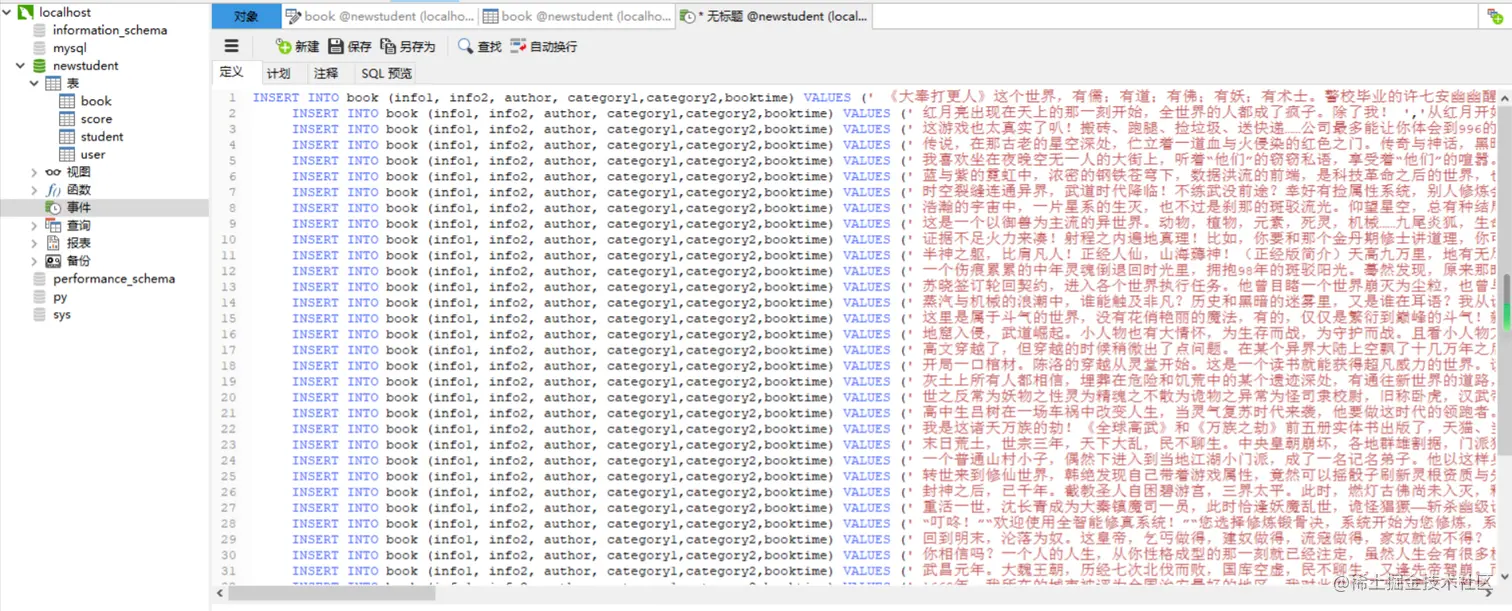Screen dimensions: 1512x611
Task: Click the 表 tables folder icon
Action: [x=54, y=84]
